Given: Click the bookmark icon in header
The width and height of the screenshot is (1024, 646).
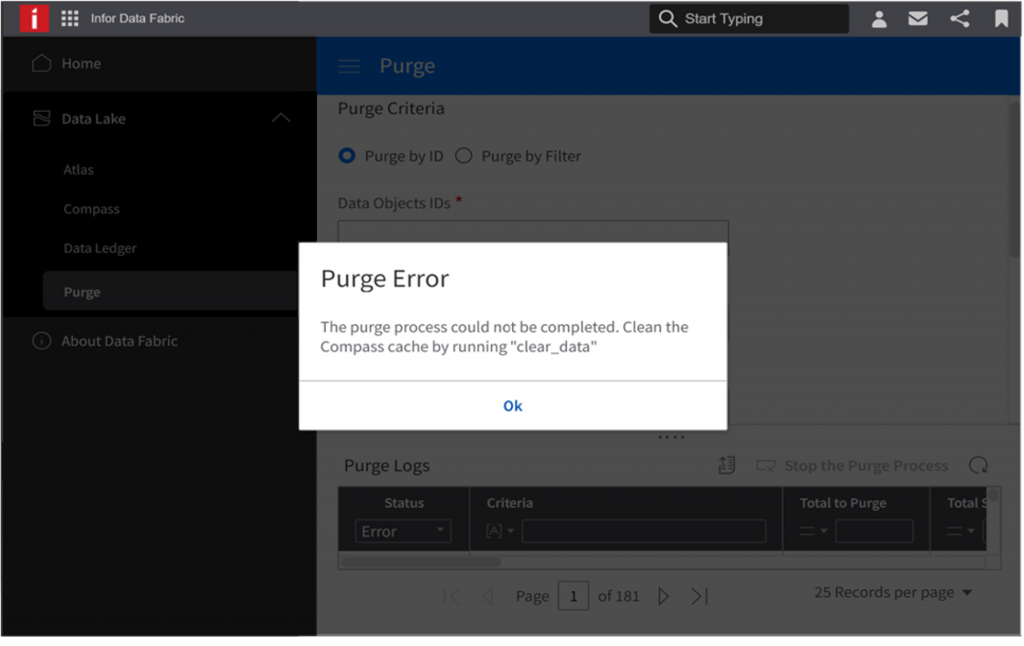Looking at the screenshot, I should pyautogui.click(x=1001, y=19).
